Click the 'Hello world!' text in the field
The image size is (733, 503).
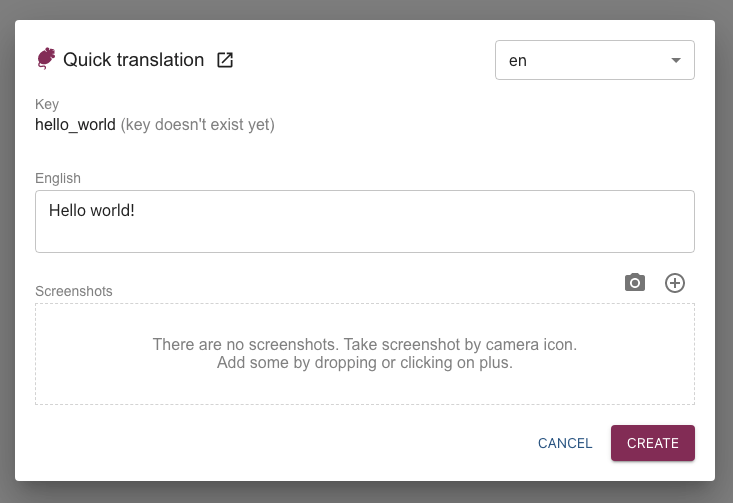coord(92,212)
